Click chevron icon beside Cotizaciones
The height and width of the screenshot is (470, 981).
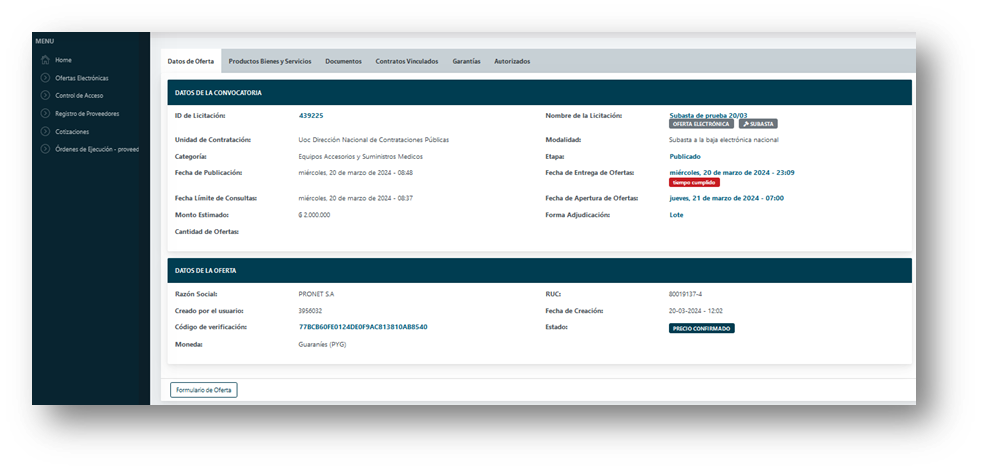(x=44, y=131)
